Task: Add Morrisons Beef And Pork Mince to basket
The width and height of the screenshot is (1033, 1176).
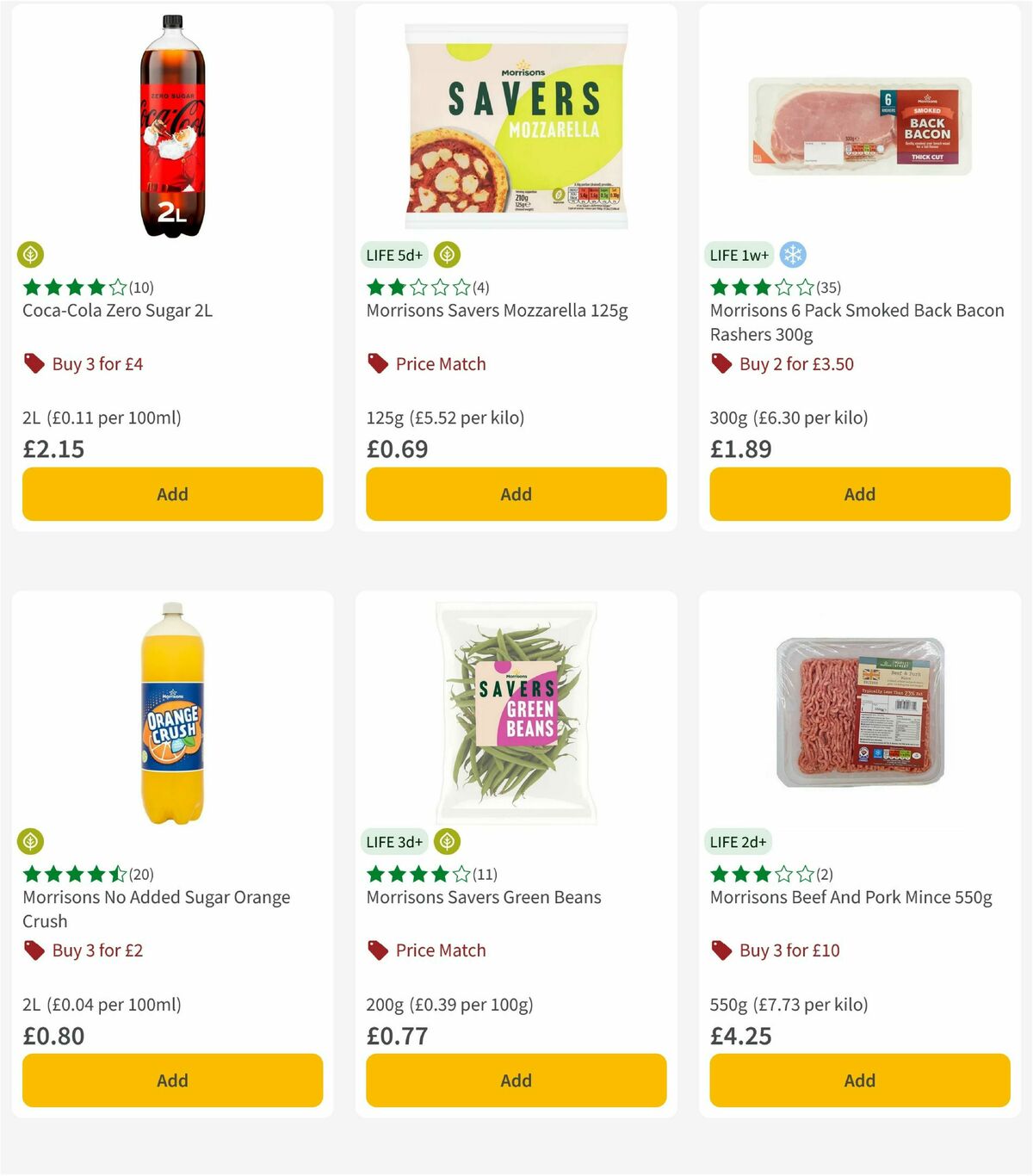Action: tap(859, 1080)
